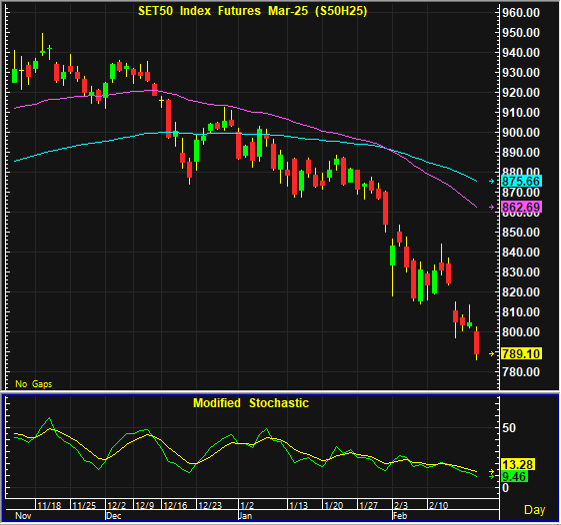Click the last red candlestick near 789
This screenshot has height=525, width=561.
(x=477, y=343)
